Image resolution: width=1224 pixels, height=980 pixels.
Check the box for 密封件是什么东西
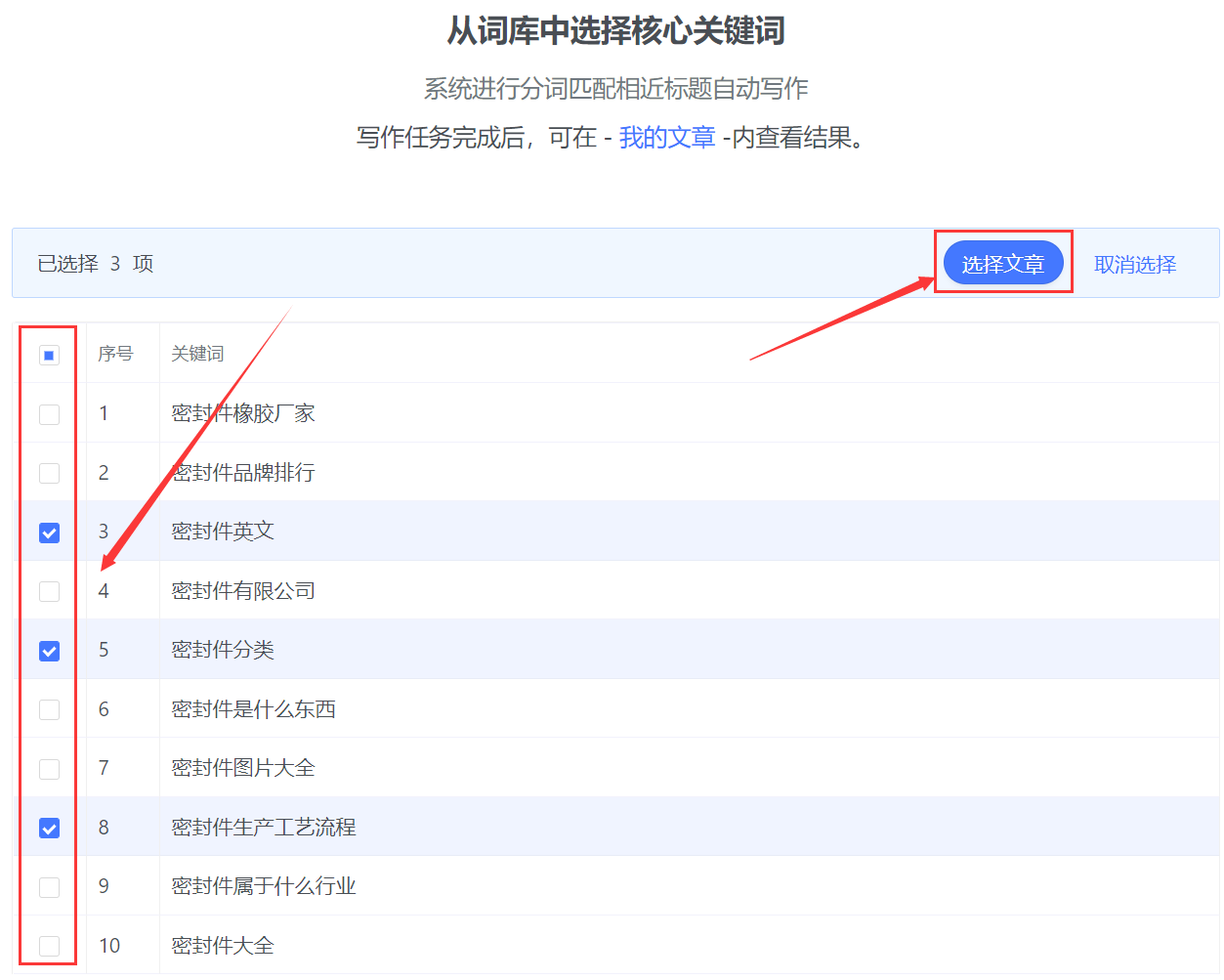(x=49, y=709)
